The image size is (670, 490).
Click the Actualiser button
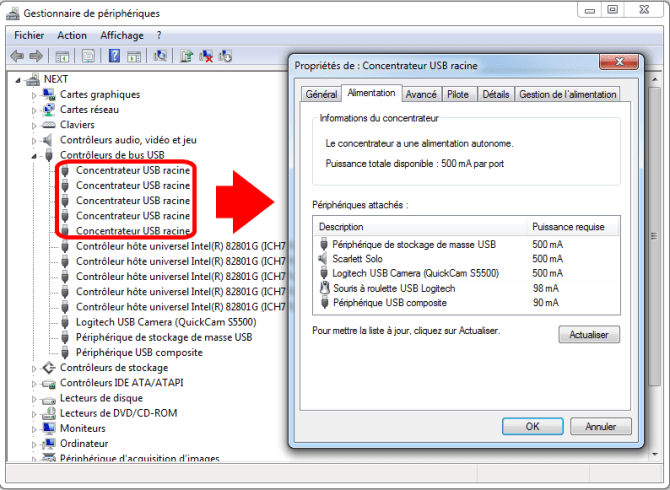[x=589, y=334]
